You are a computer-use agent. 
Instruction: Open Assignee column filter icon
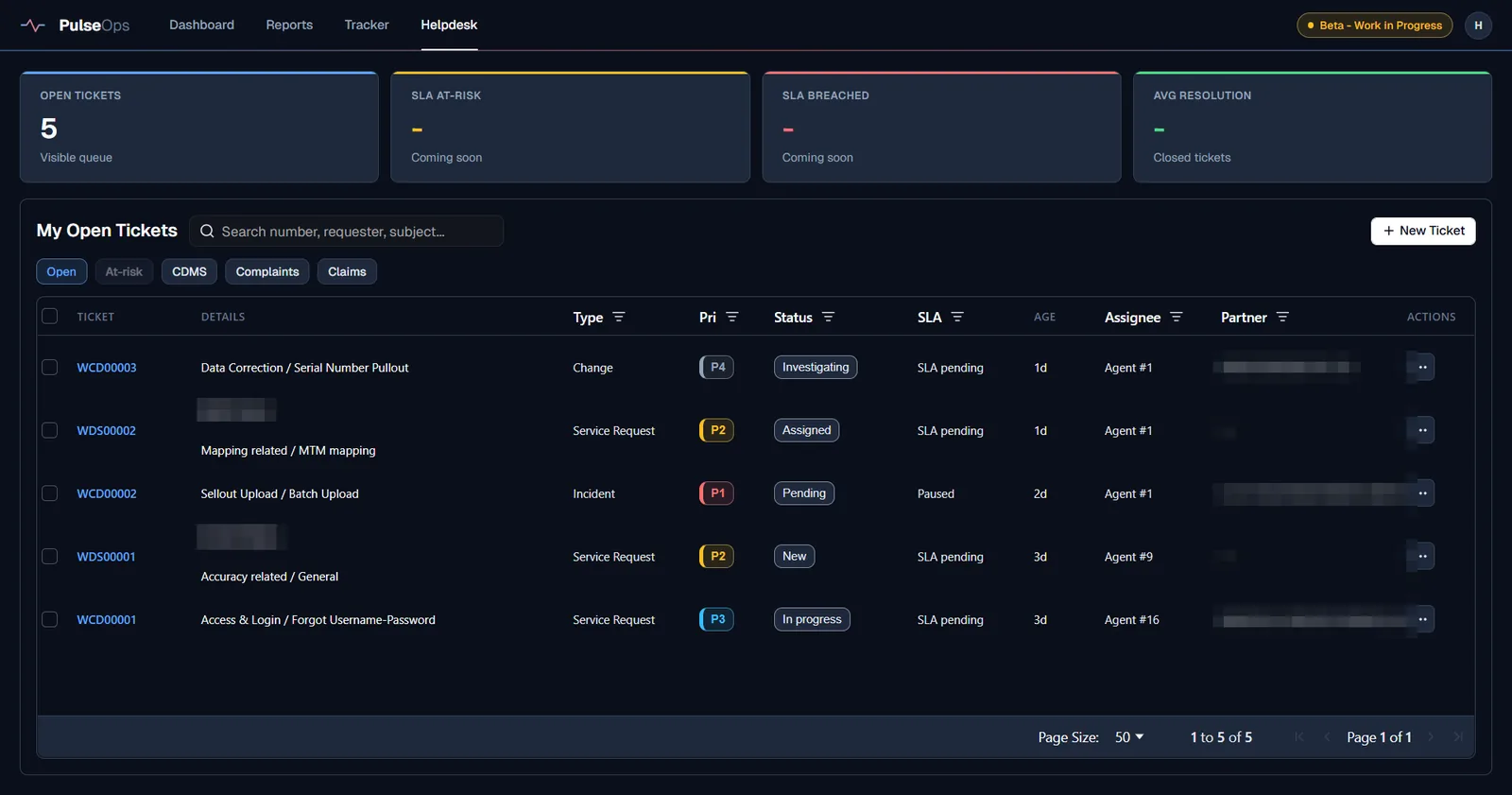tap(1177, 317)
